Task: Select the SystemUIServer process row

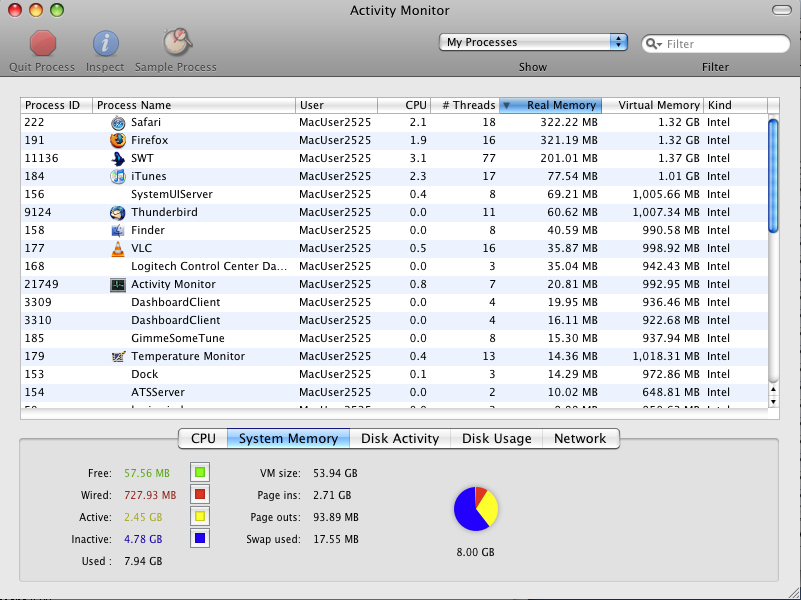Action: point(394,195)
